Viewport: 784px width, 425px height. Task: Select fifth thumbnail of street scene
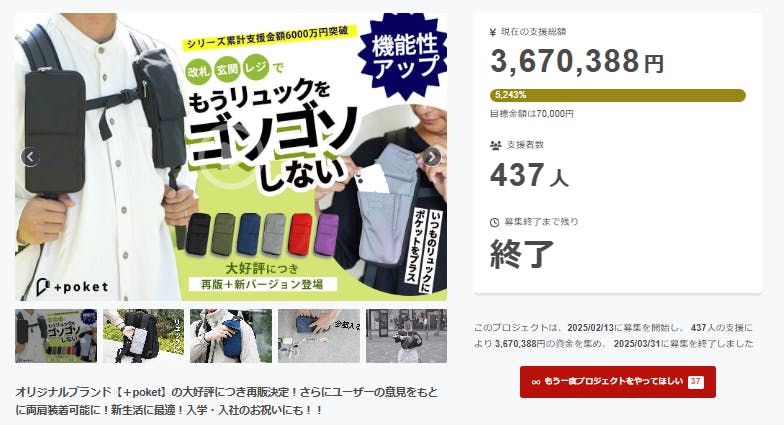click(406, 336)
